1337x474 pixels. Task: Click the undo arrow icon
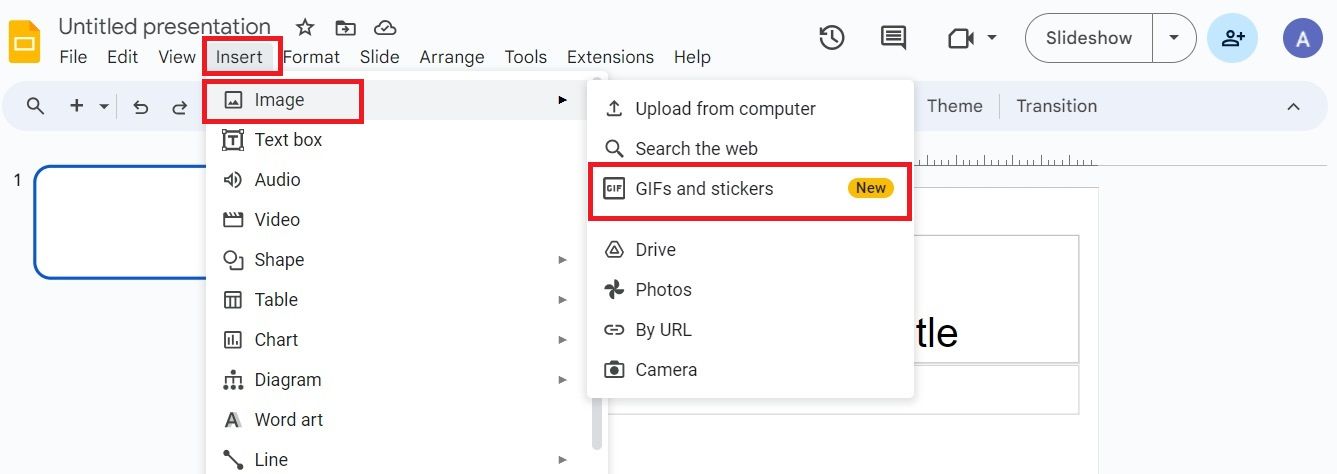pos(141,107)
